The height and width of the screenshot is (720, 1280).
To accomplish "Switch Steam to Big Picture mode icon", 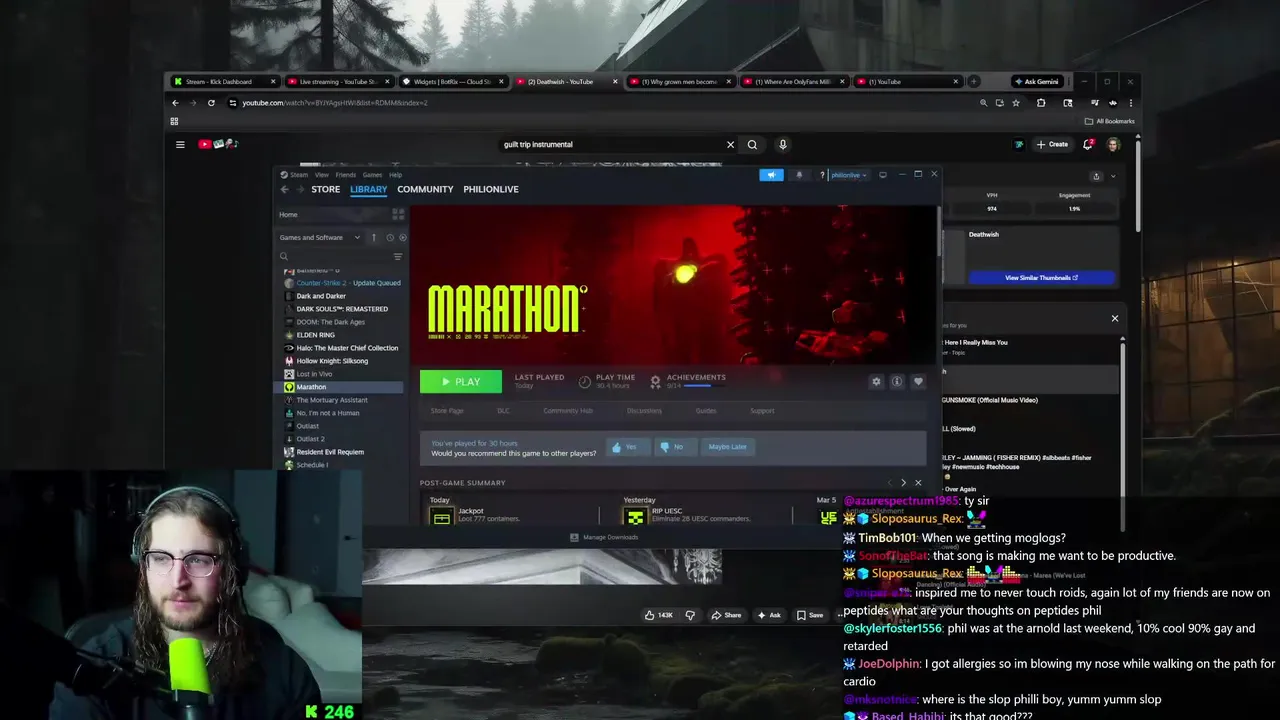I will [883, 175].
